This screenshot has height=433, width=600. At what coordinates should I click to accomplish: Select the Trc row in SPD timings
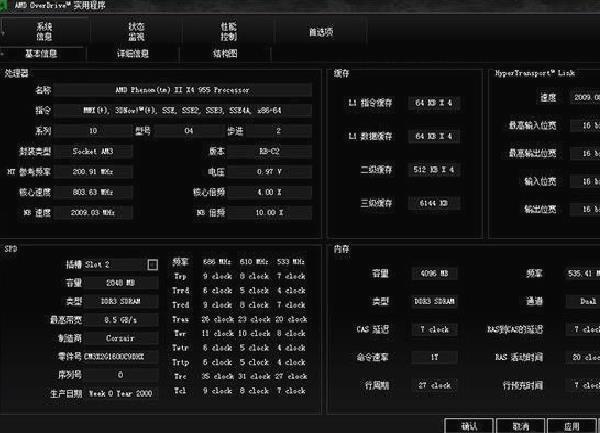[240, 376]
